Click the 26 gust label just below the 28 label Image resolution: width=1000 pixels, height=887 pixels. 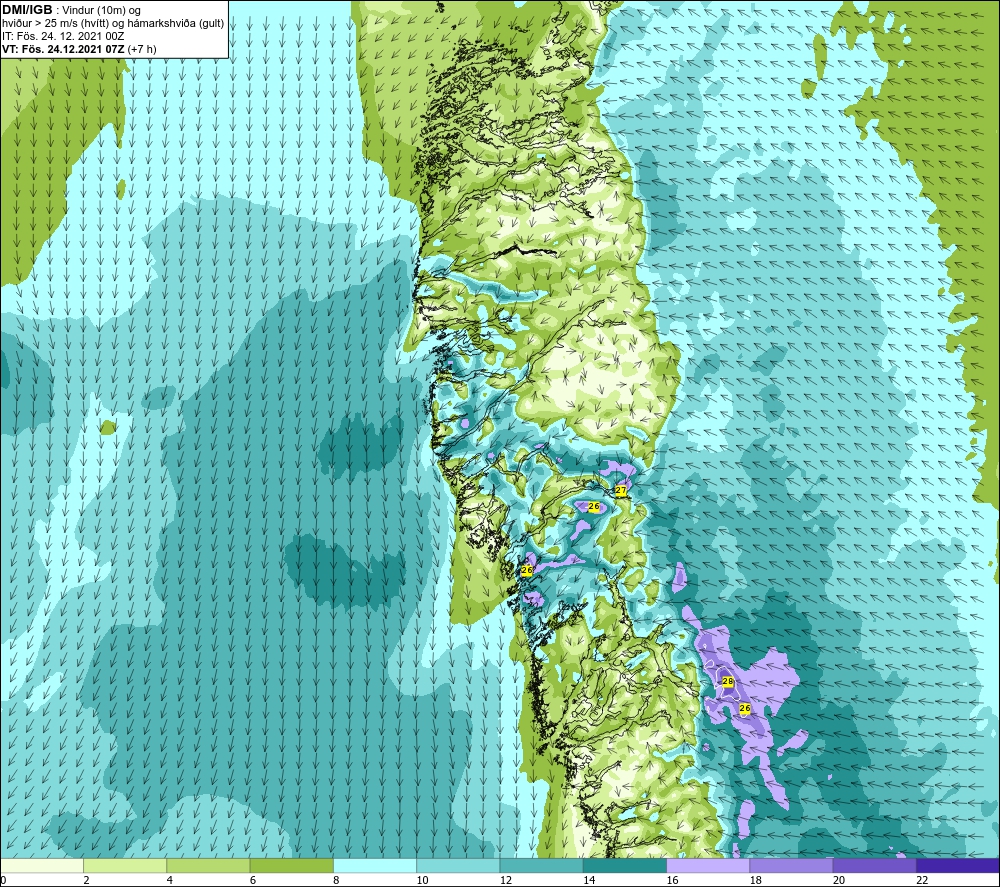tap(744, 708)
